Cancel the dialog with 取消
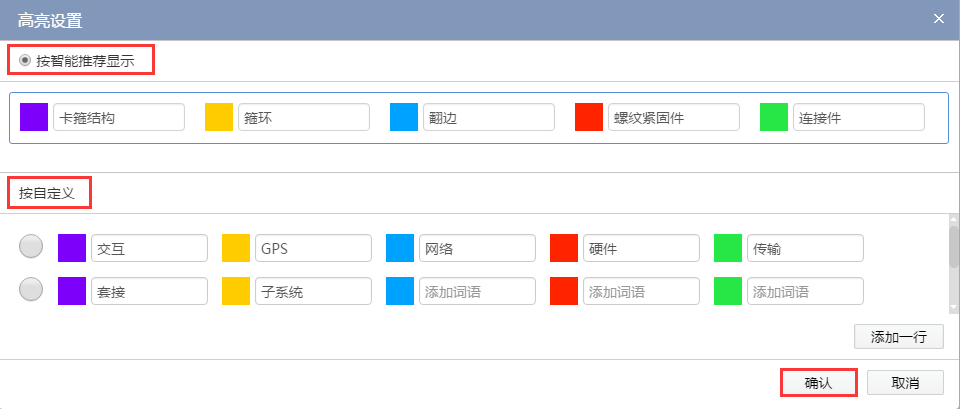 [x=905, y=383]
